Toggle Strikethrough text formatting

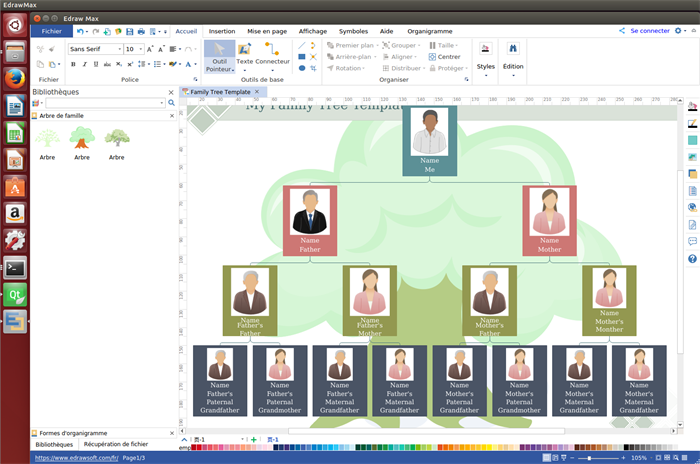click(x=107, y=64)
